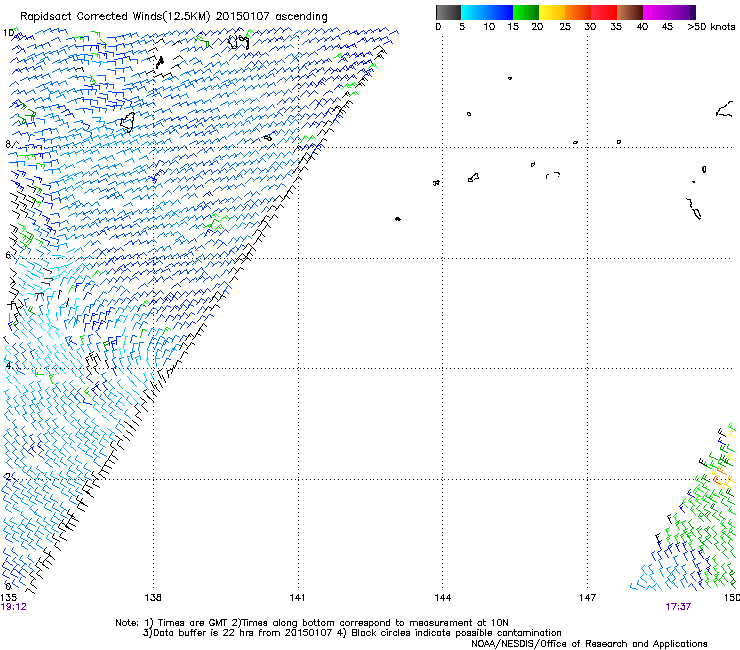Click the '>50 knots' legend label
Viewport: 740px width, 650px height.
coord(711,27)
